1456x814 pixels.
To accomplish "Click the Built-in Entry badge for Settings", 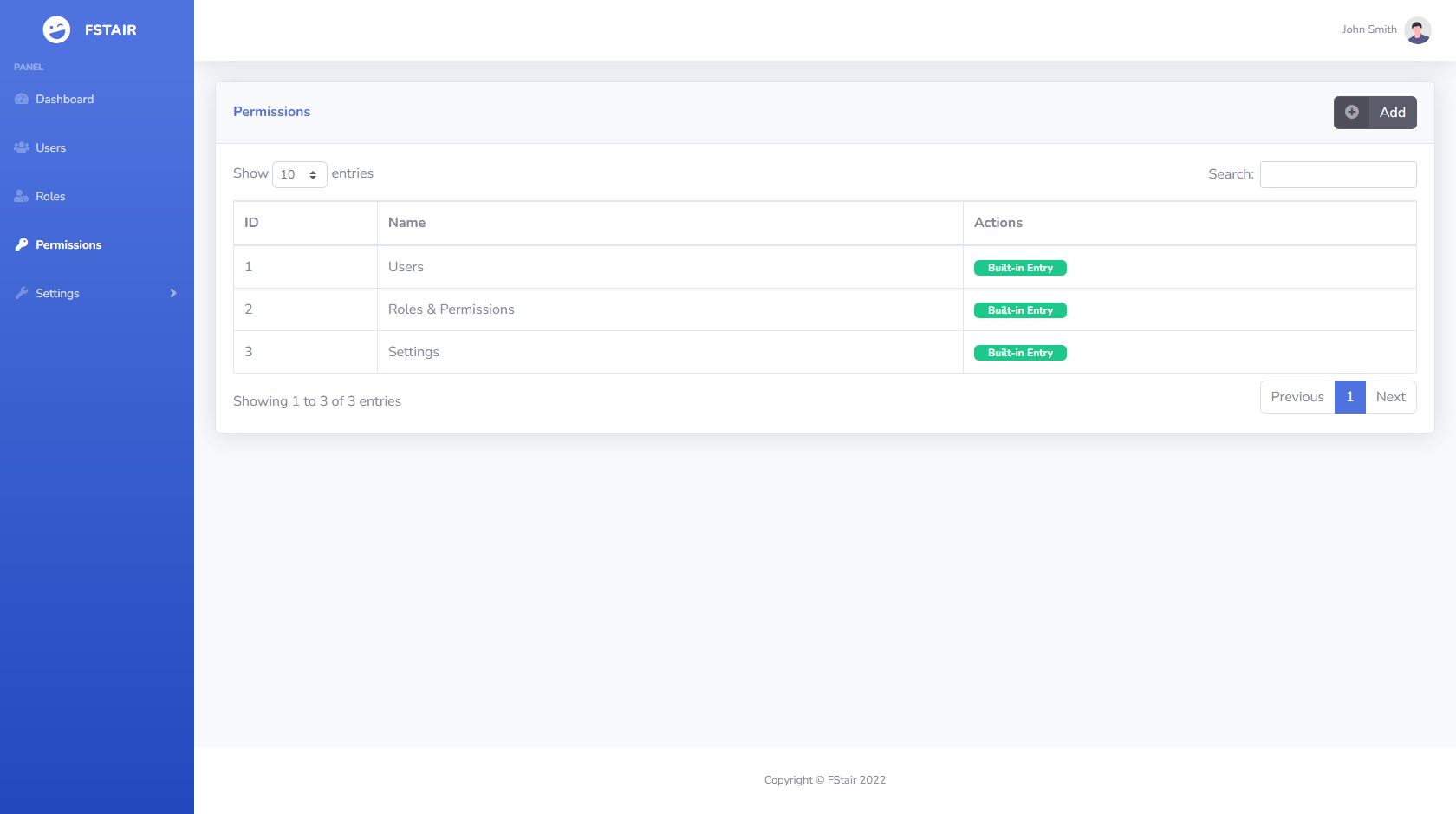I will click(x=1020, y=353).
